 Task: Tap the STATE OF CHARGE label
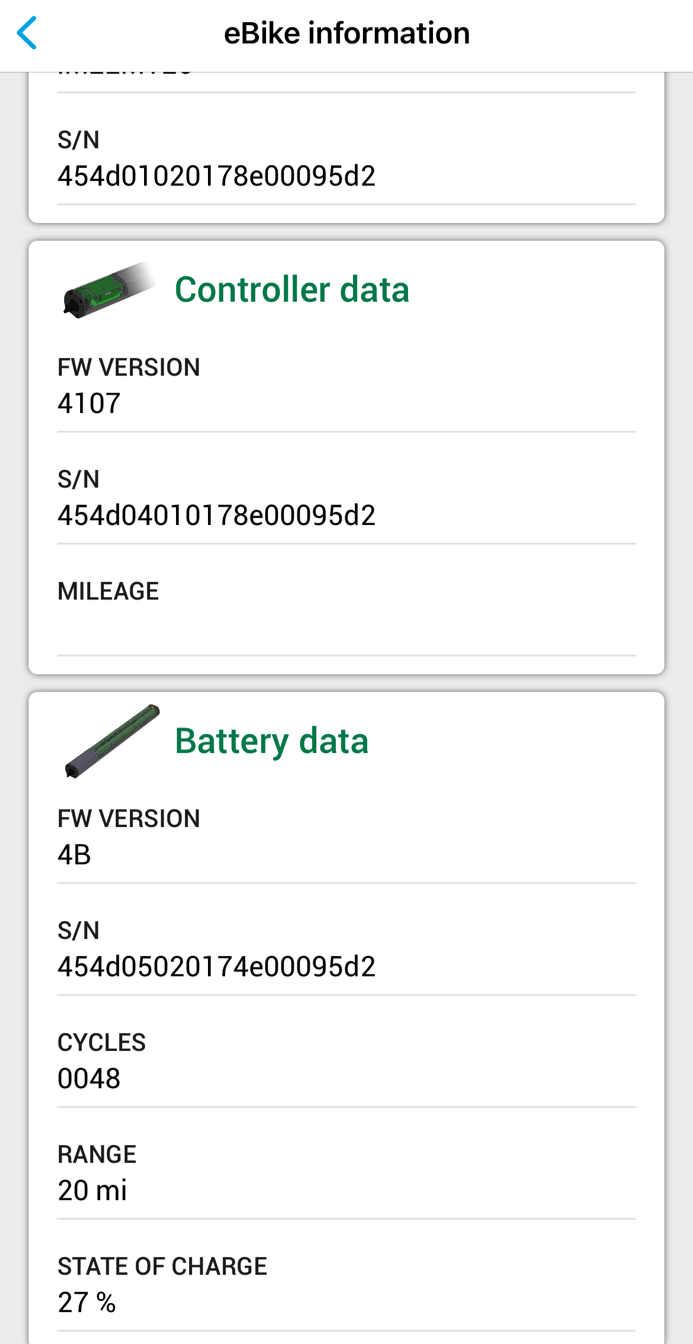click(x=163, y=1266)
